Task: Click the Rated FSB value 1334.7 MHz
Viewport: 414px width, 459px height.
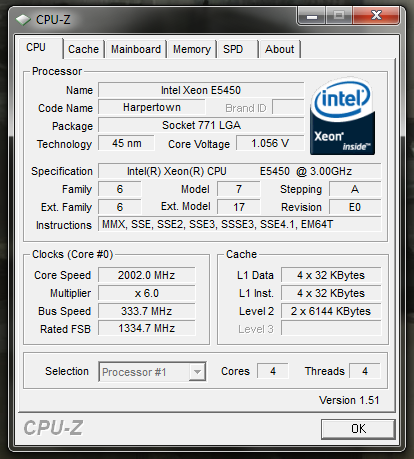Action: [147, 328]
